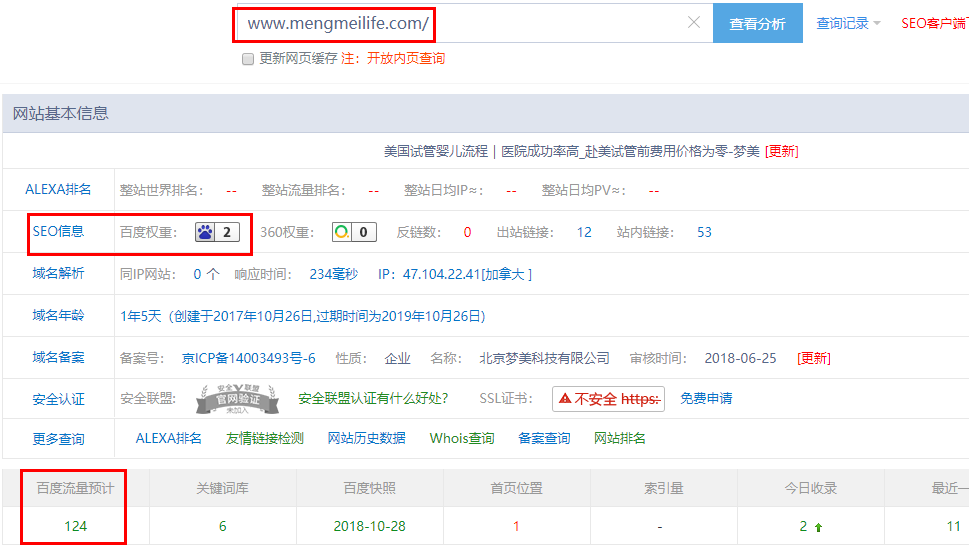
Task: Open the security alliance verification badge
Action: (x=237, y=398)
